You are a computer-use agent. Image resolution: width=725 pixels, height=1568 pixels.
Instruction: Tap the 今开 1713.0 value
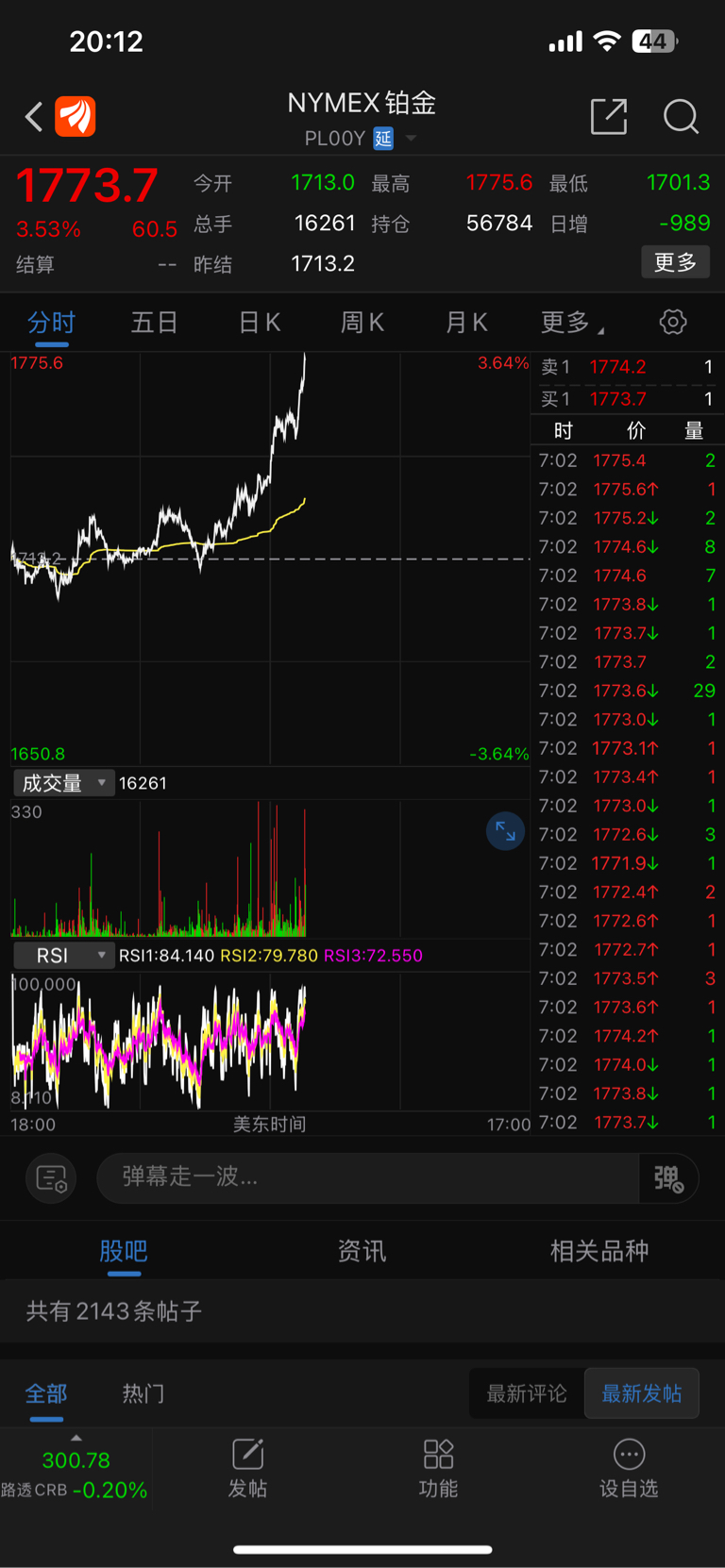(x=323, y=182)
